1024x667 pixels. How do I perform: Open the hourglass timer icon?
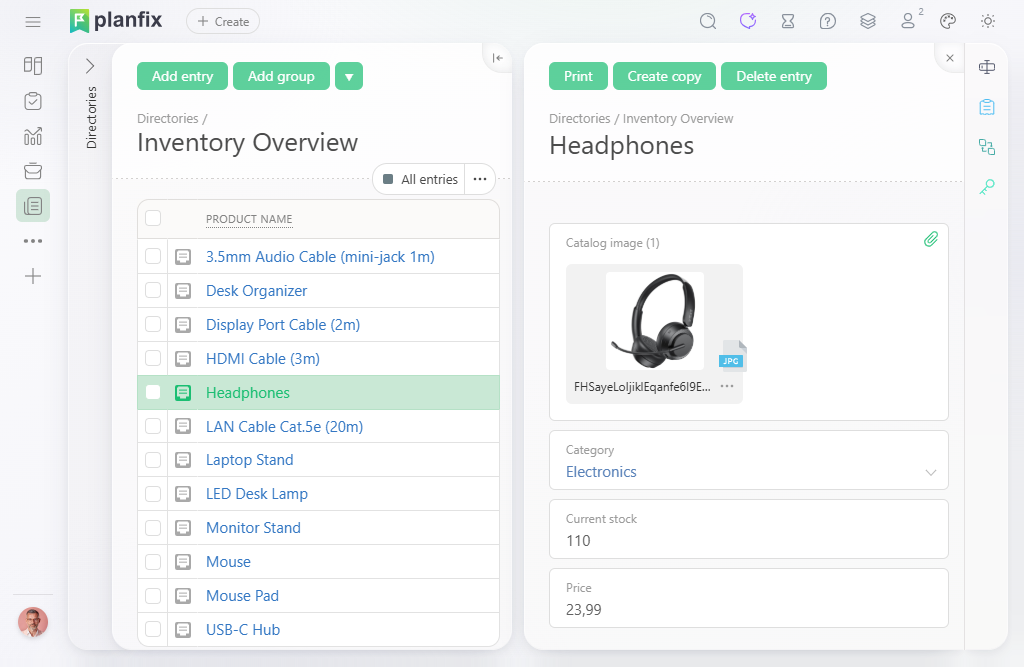[788, 22]
